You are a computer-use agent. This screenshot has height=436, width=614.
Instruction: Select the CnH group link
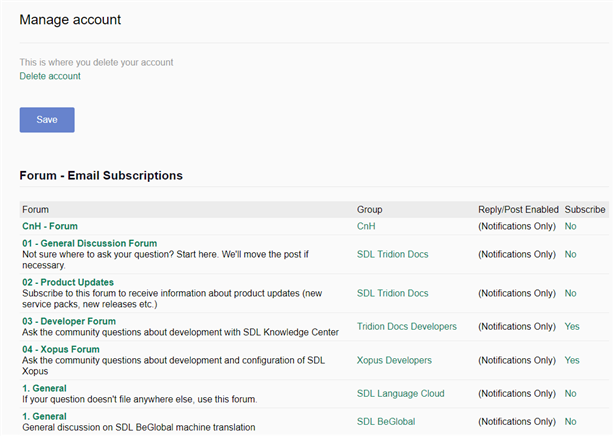click(366, 227)
